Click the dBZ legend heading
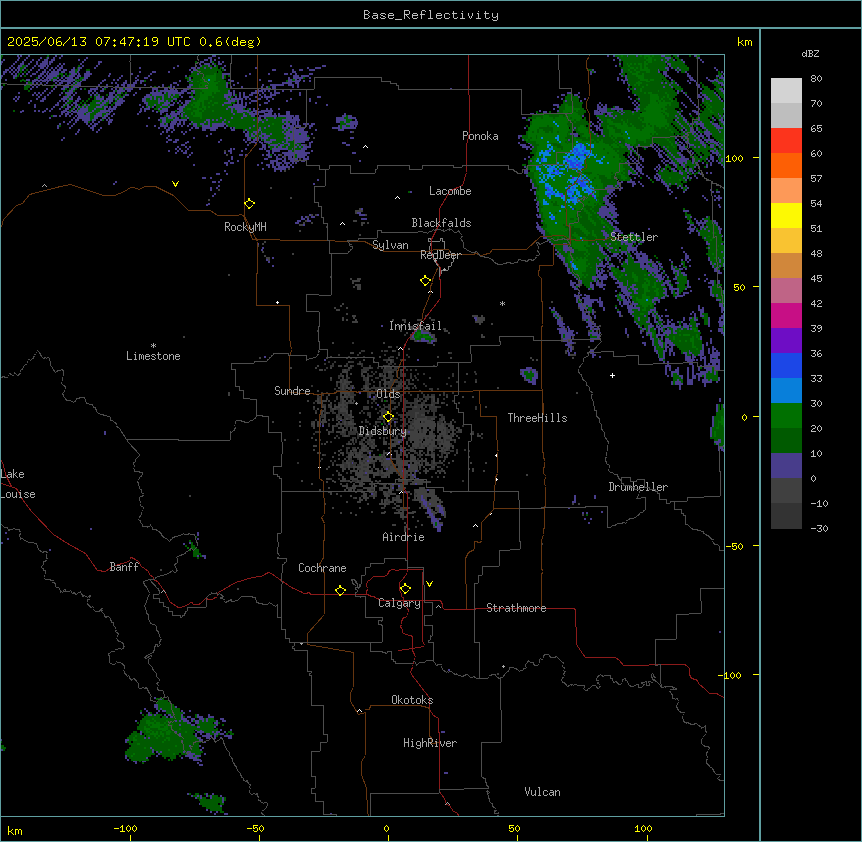Screen dimensions: 862x842 click(810, 53)
